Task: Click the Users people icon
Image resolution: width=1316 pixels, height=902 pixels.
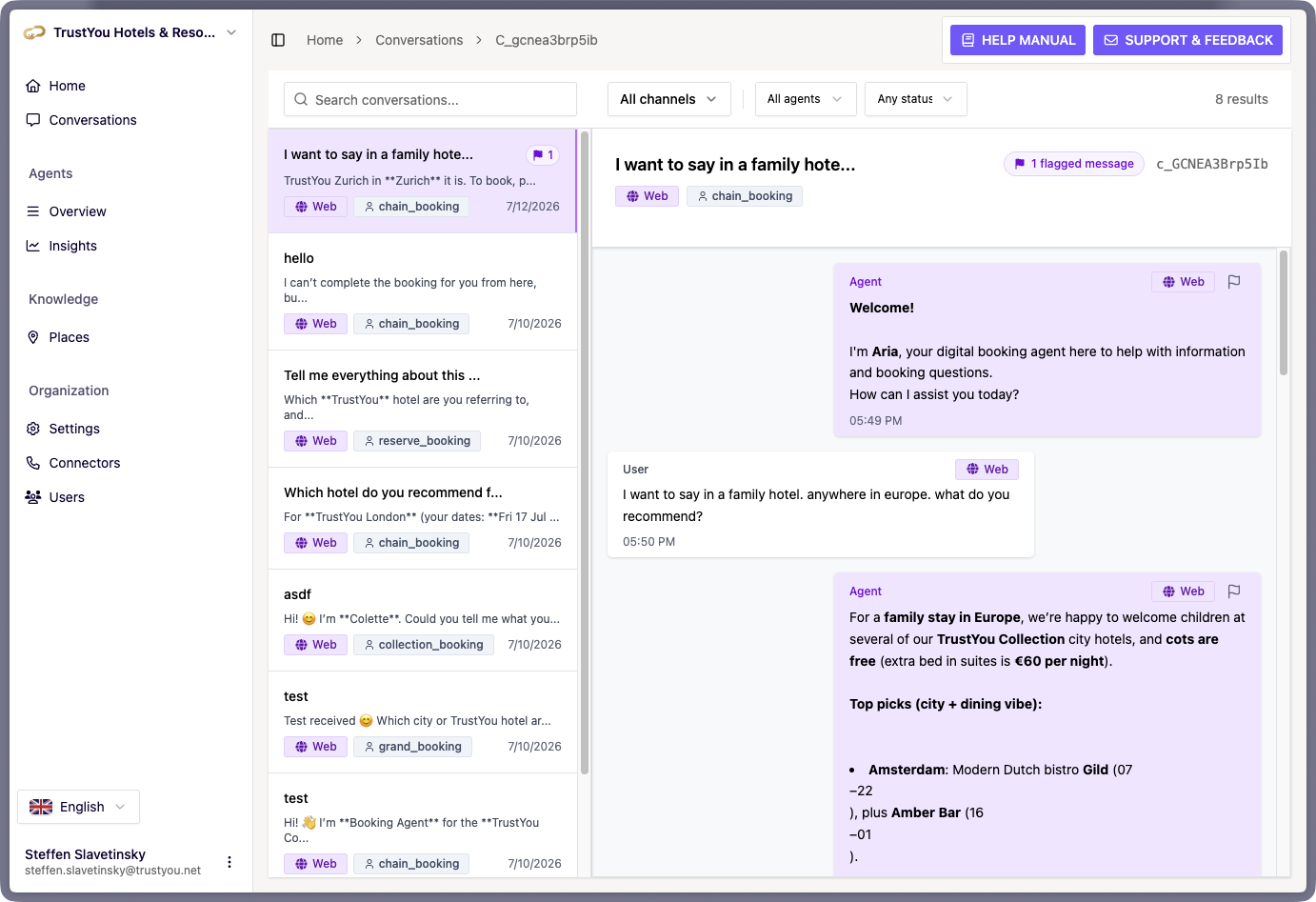Action: coord(33,497)
